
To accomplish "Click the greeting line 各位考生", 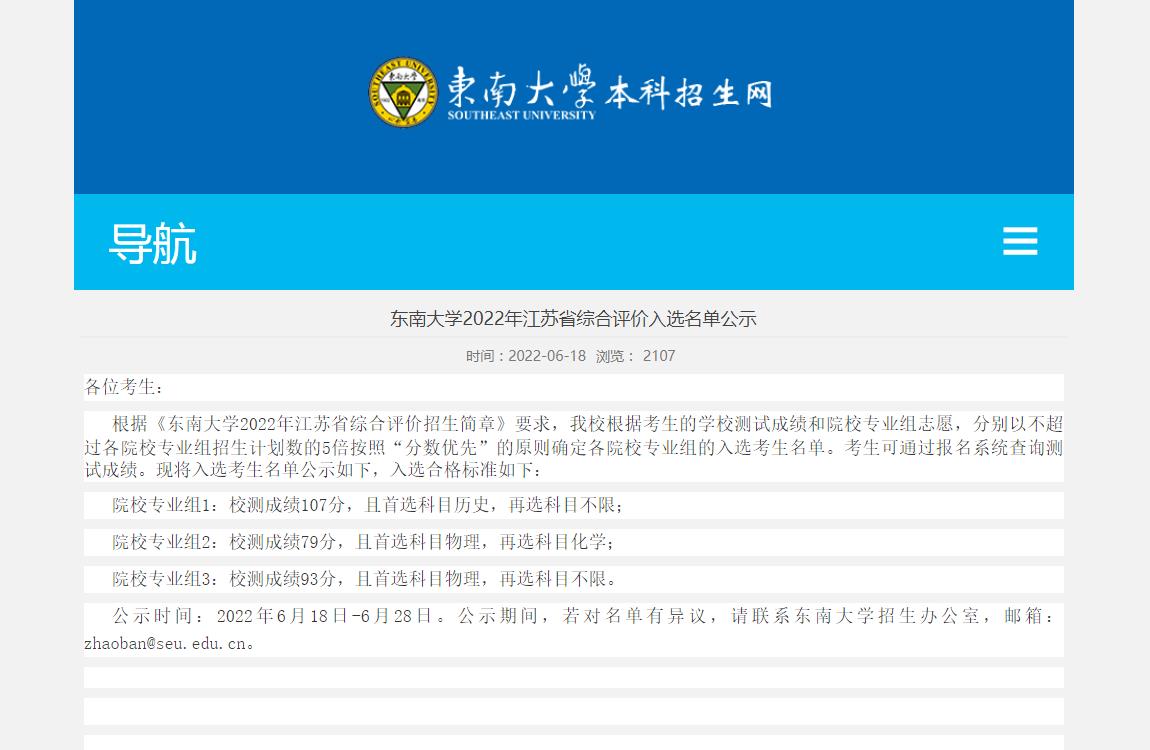I will coord(124,387).
